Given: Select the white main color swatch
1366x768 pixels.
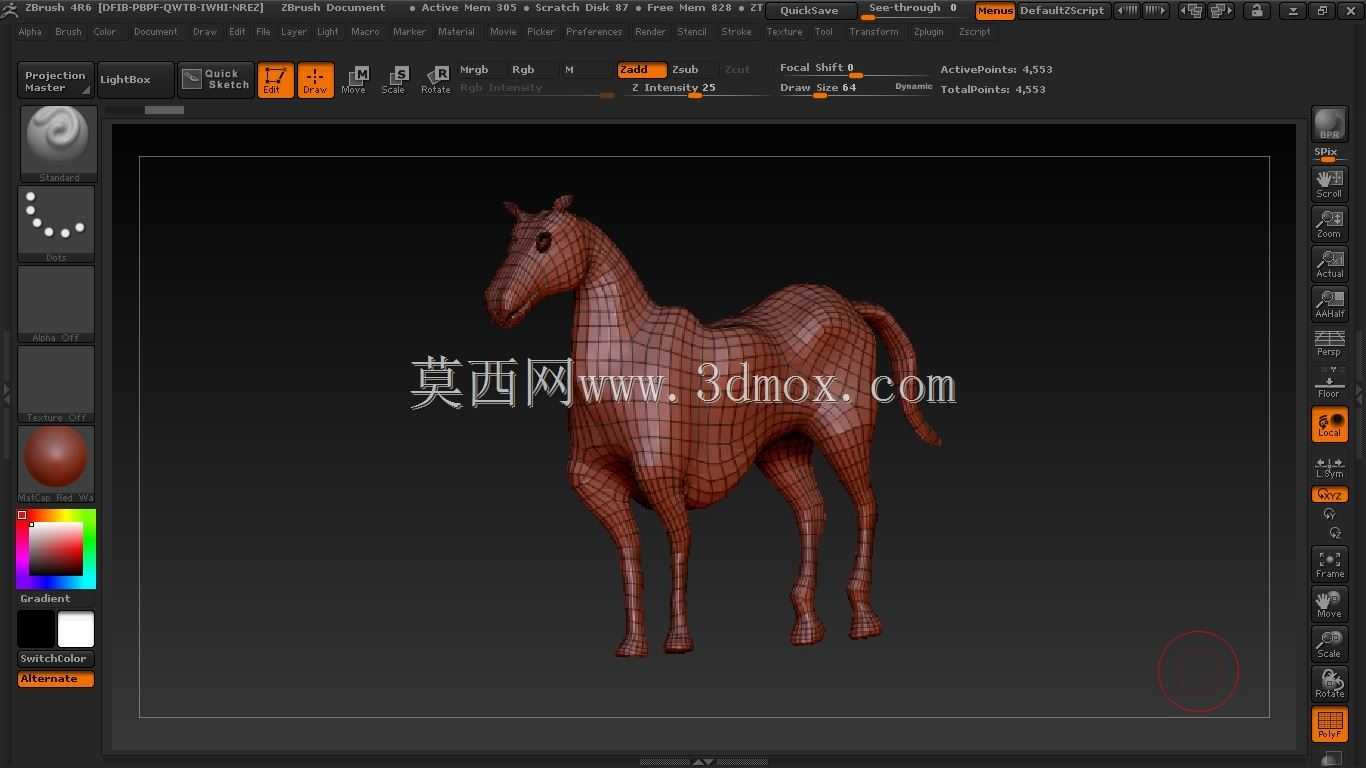Looking at the screenshot, I should (76, 630).
